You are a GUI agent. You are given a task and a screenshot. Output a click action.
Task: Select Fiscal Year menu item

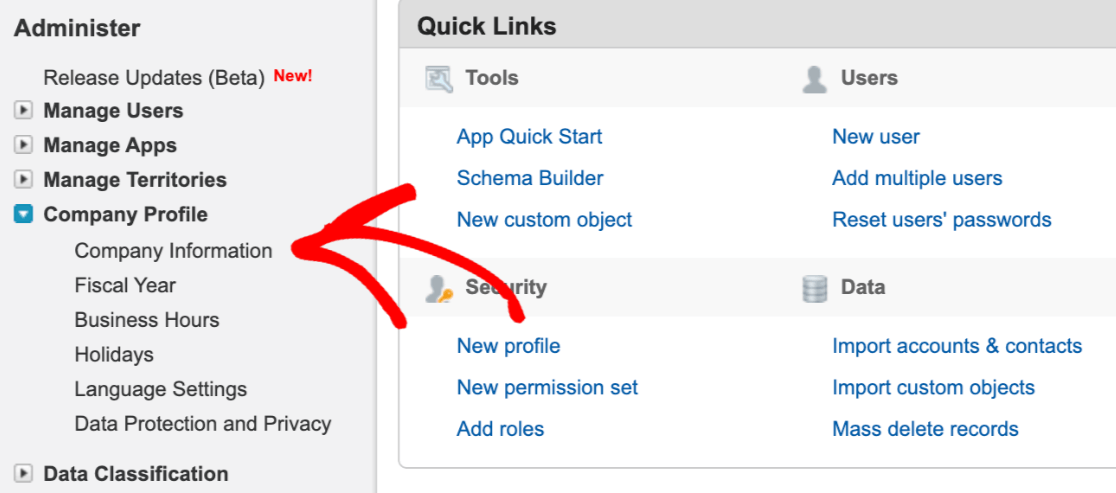click(125, 286)
